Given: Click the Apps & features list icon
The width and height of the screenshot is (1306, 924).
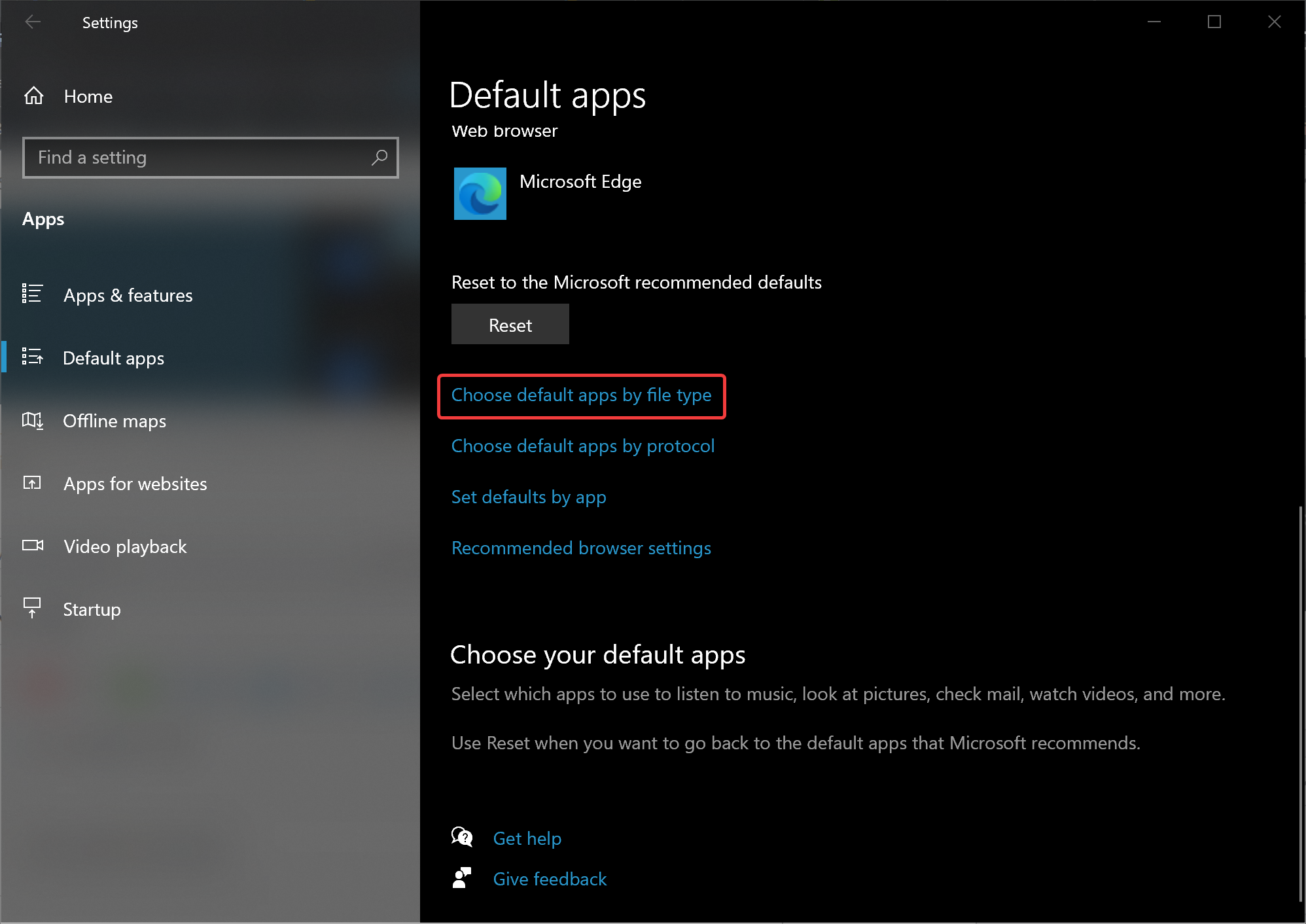Looking at the screenshot, I should (x=32, y=294).
